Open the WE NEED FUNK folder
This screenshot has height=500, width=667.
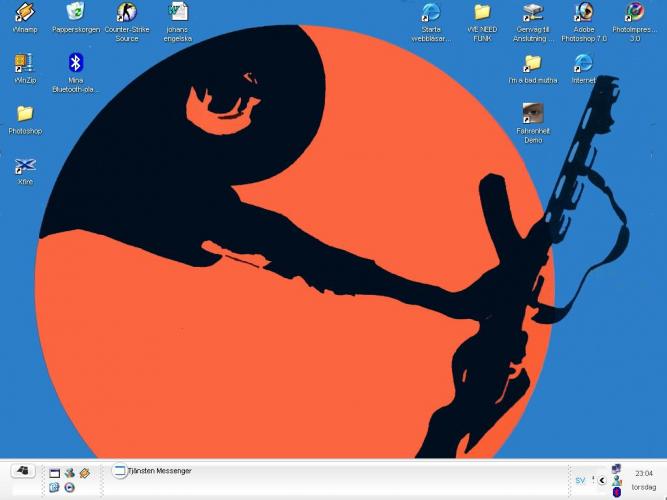[482, 13]
